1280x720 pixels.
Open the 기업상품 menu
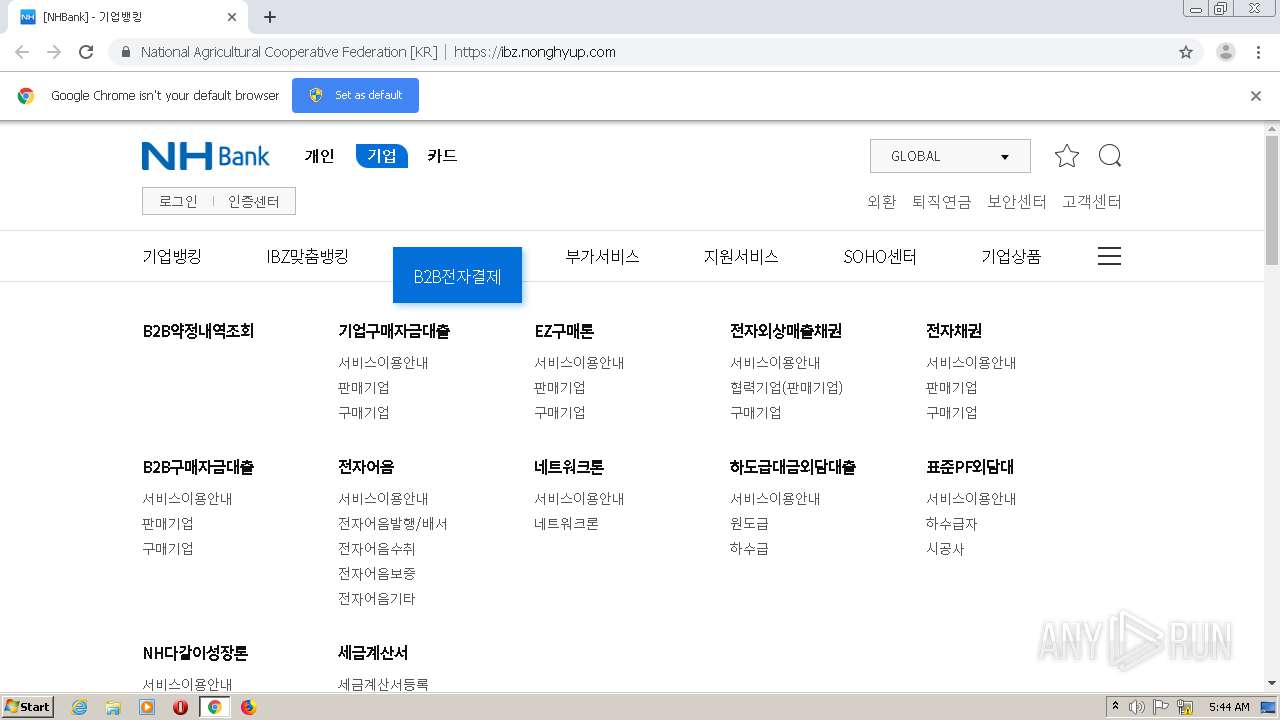(1011, 256)
